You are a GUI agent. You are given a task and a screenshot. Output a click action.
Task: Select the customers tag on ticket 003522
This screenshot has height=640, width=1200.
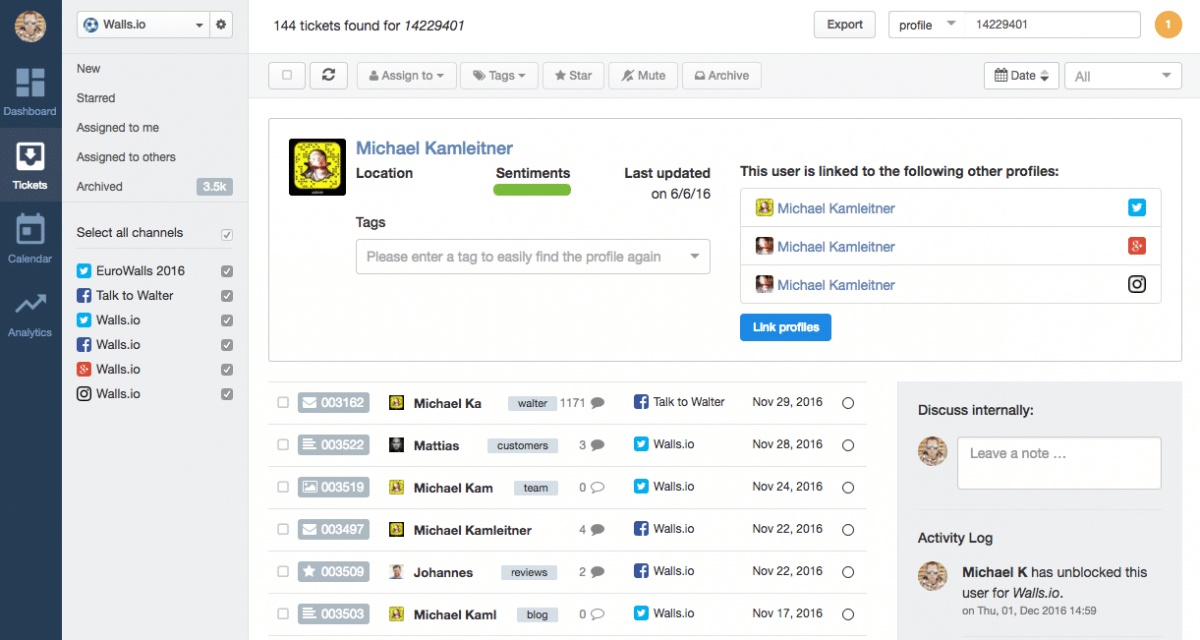pyautogui.click(x=522, y=445)
